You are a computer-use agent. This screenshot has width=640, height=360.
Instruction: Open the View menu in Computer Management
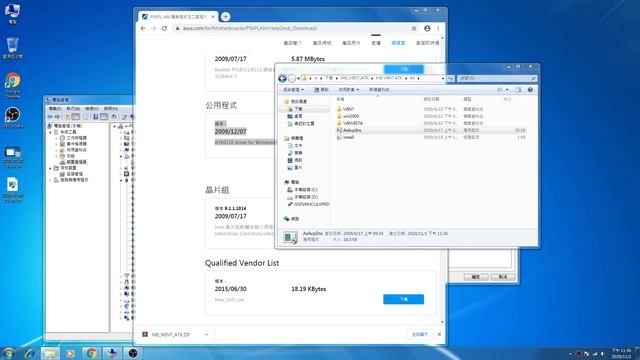[92, 109]
